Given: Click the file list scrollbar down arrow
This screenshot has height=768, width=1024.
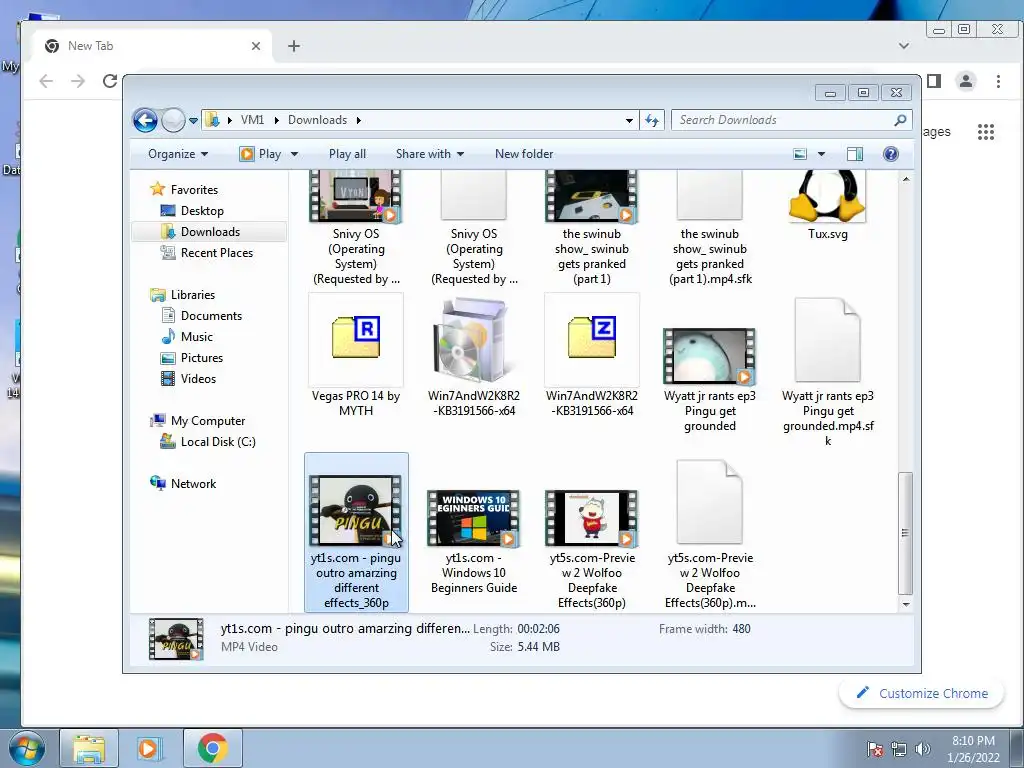Looking at the screenshot, I should tap(906, 605).
